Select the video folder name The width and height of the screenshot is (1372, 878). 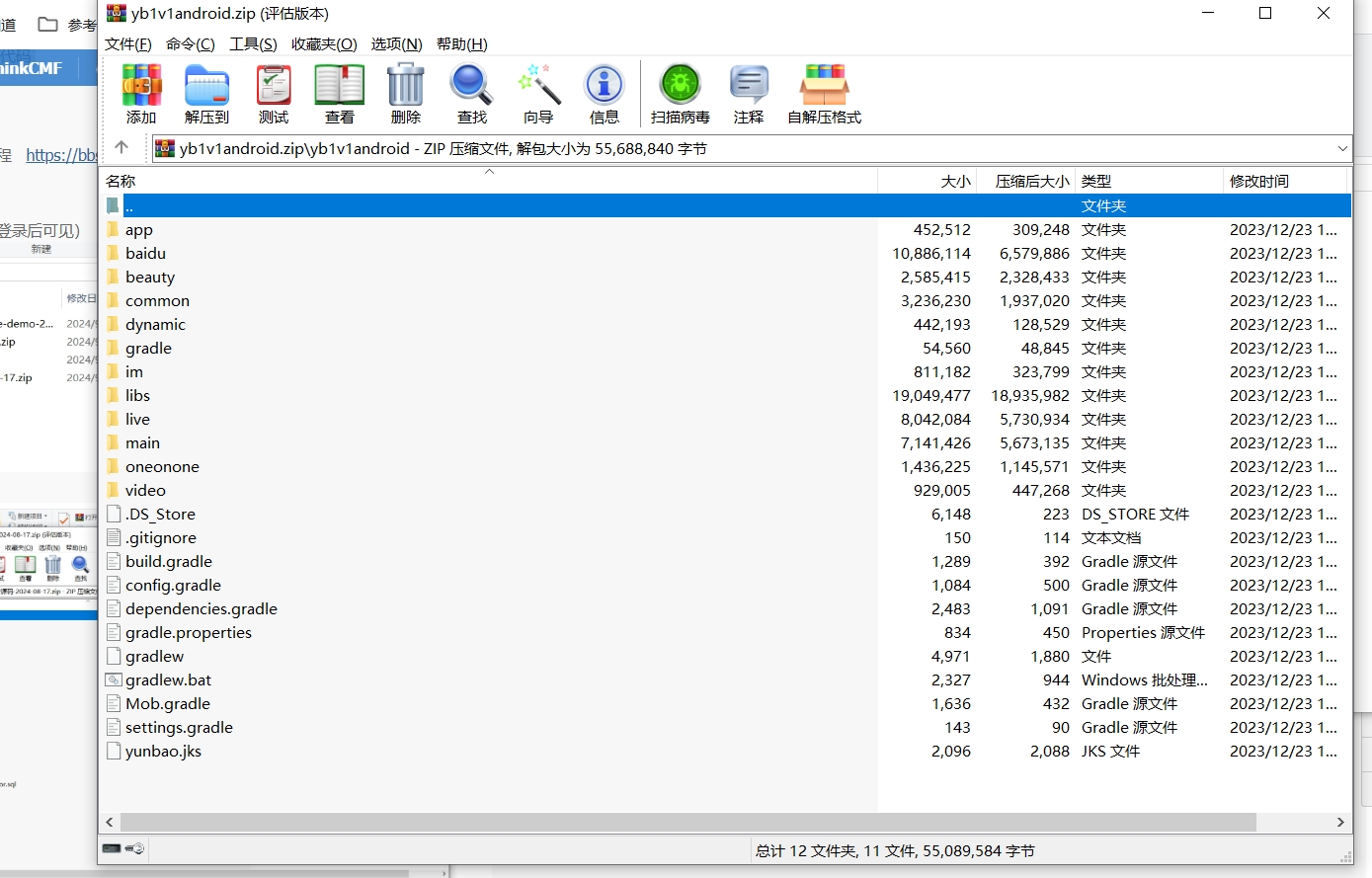click(145, 490)
